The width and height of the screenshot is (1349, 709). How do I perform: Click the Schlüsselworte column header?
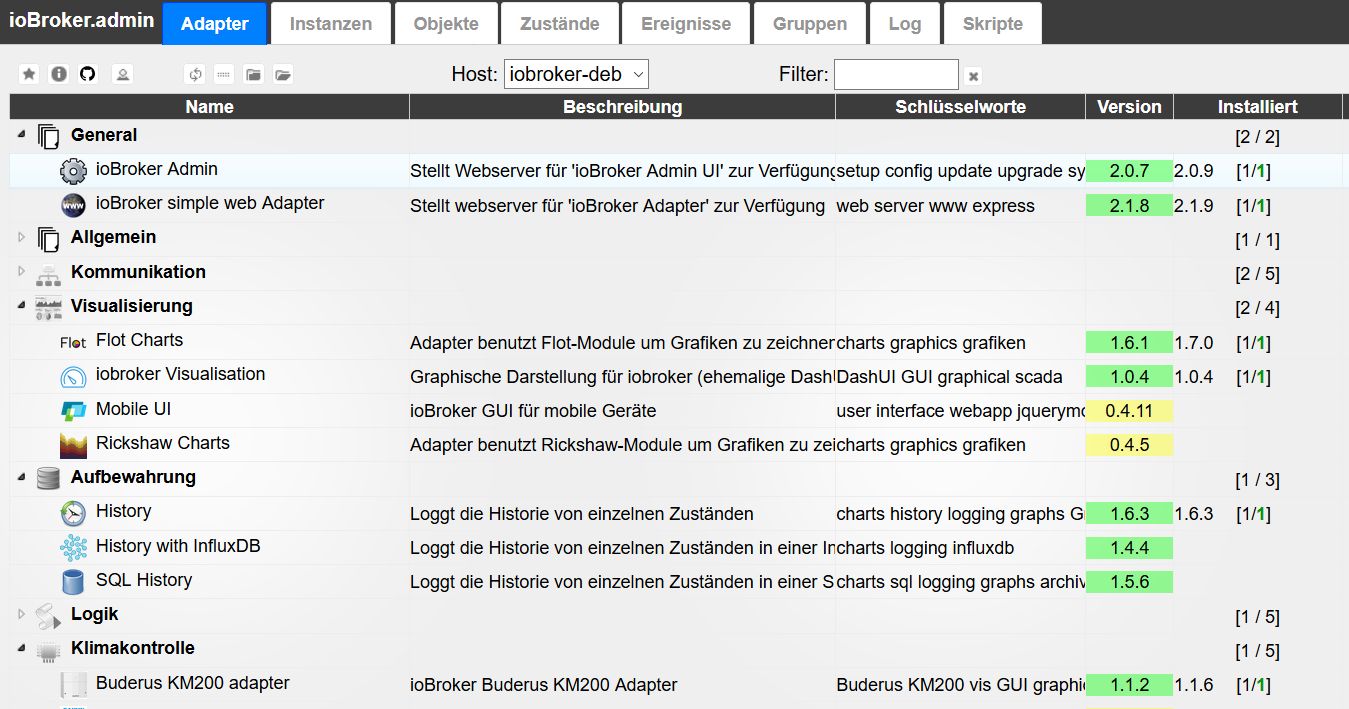point(960,106)
